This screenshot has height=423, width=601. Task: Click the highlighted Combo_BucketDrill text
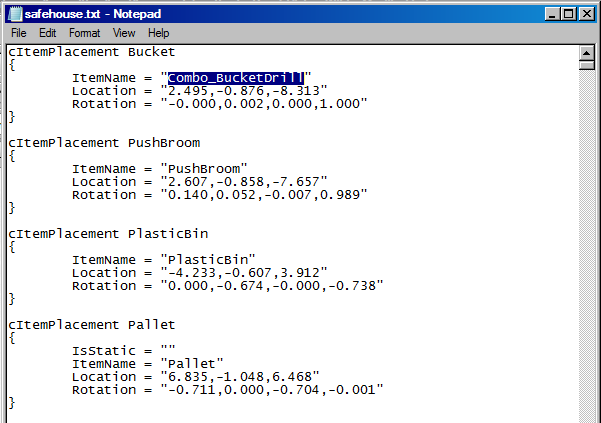click(x=236, y=78)
